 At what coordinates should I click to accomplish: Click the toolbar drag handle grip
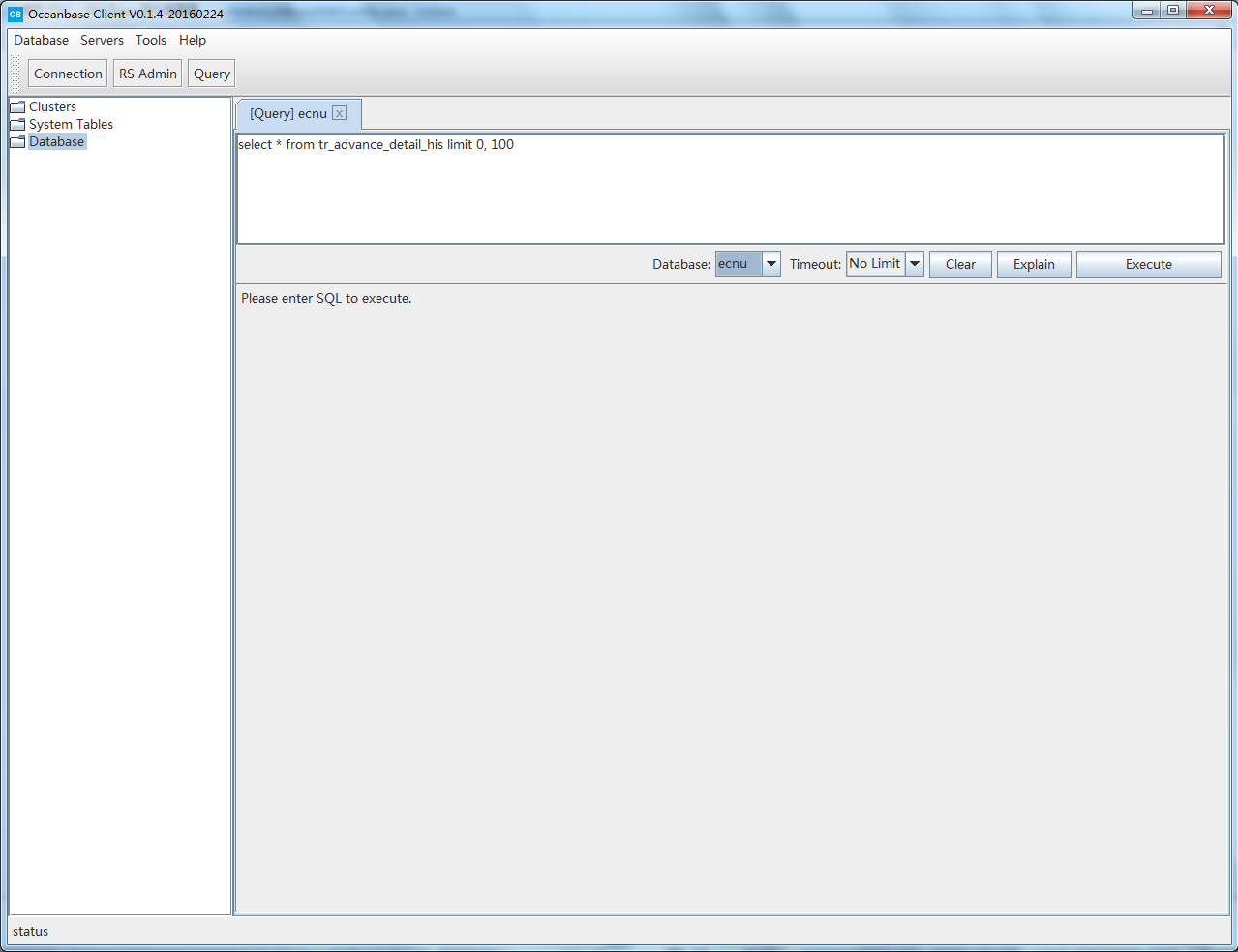[x=15, y=74]
